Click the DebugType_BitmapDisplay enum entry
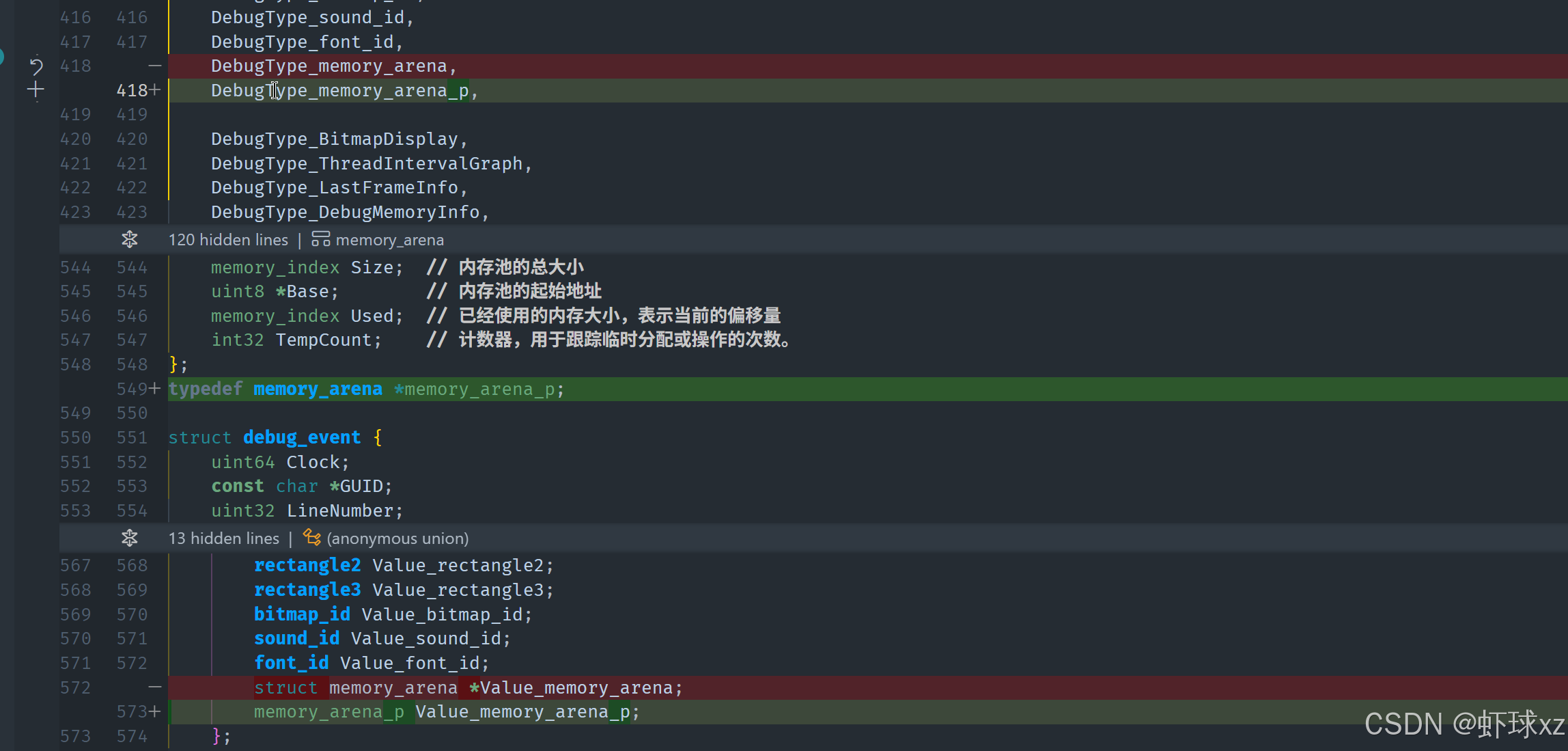Screen dimensions: 1568x751 click(x=334, y=139)
